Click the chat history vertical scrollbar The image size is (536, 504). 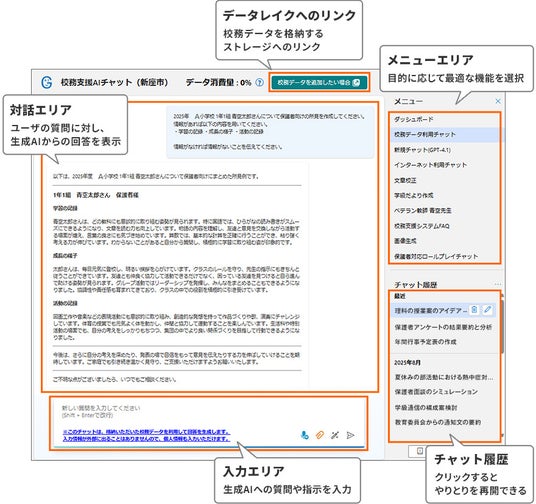502,326
